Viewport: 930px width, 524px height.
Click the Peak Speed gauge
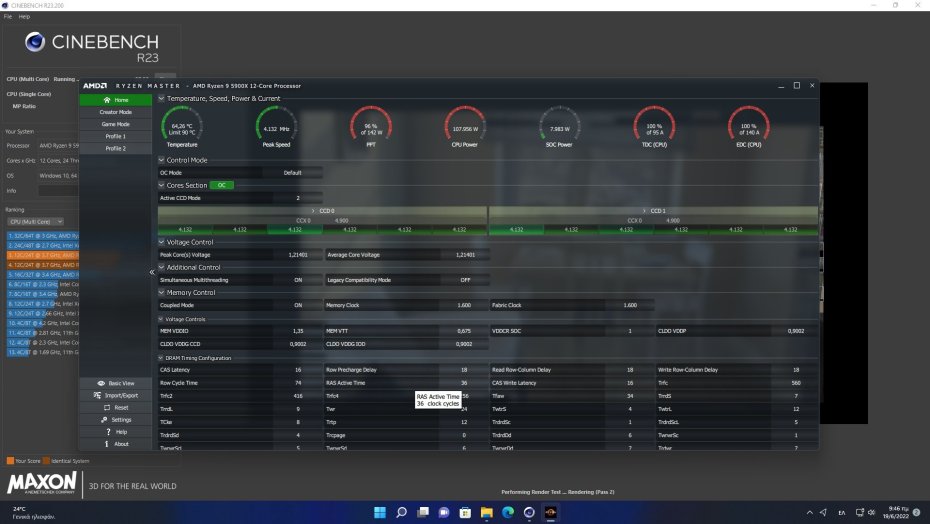[x=276, y=126]
